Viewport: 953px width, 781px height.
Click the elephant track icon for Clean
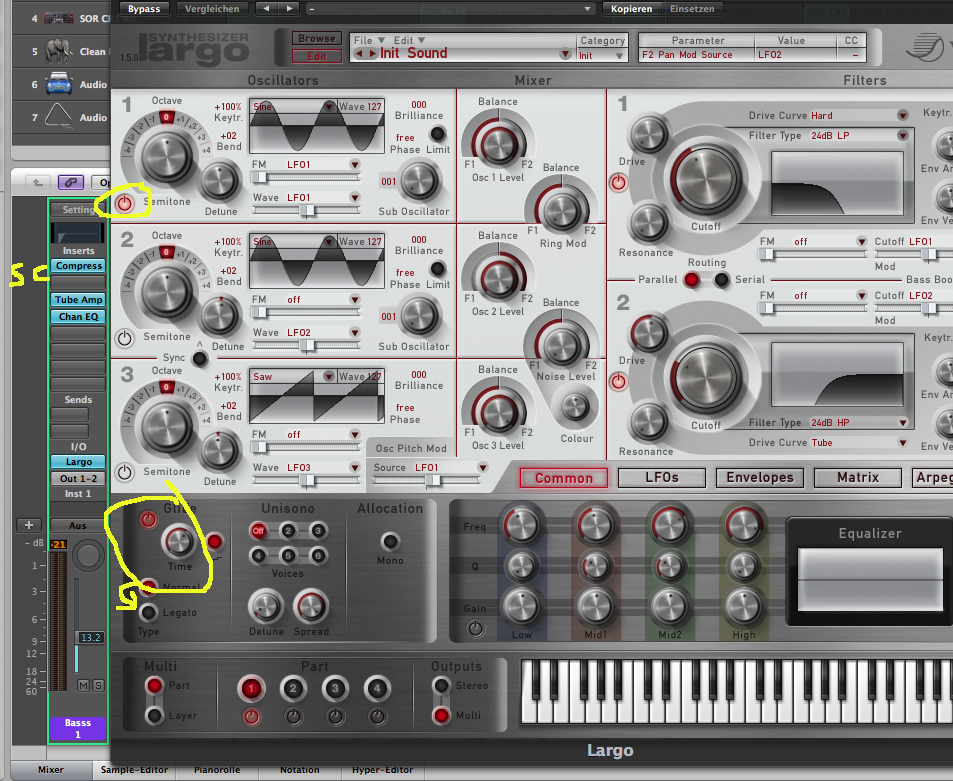click(x=59, y=51)
